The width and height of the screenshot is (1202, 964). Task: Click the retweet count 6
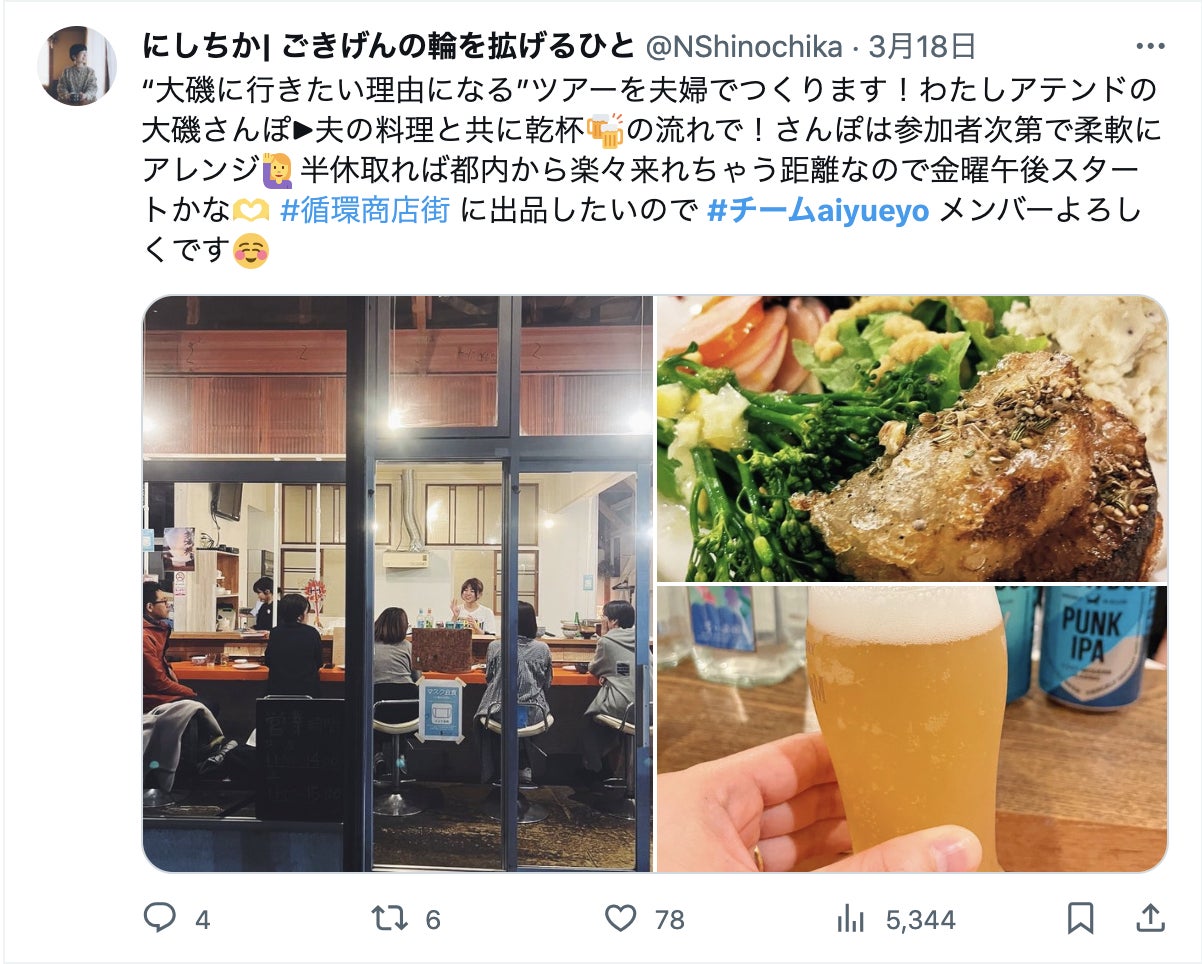coord(433,919)
